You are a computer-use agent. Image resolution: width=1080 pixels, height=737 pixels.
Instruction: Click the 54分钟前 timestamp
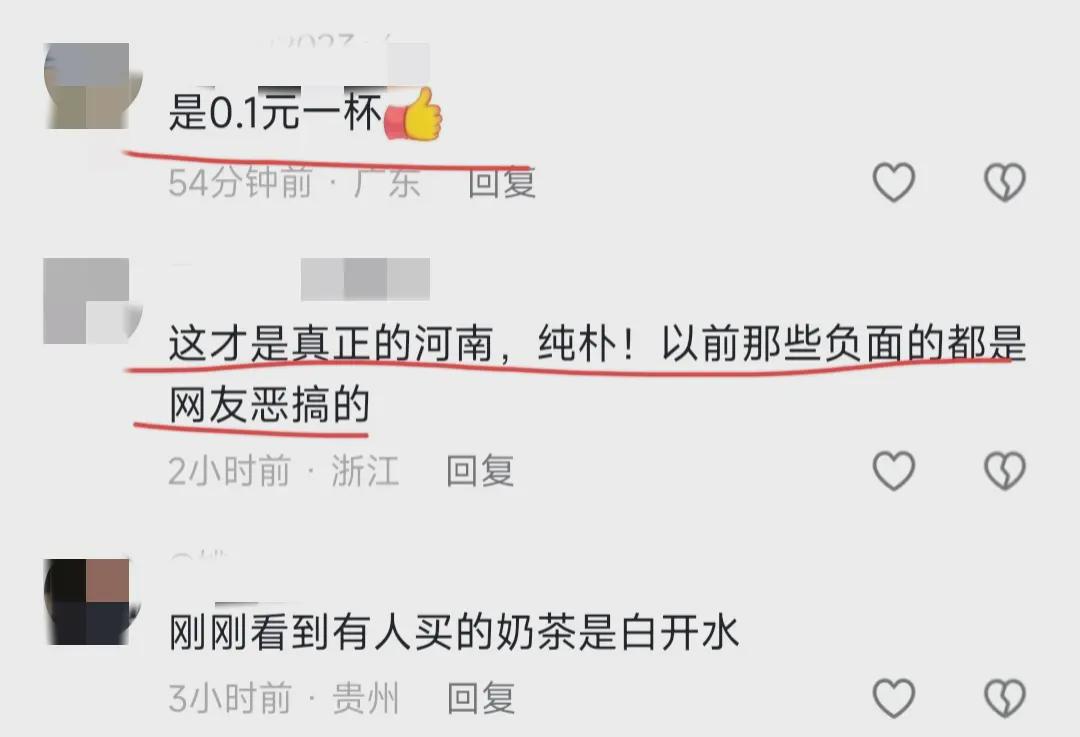pyautogui.click(x=240, y=183)
